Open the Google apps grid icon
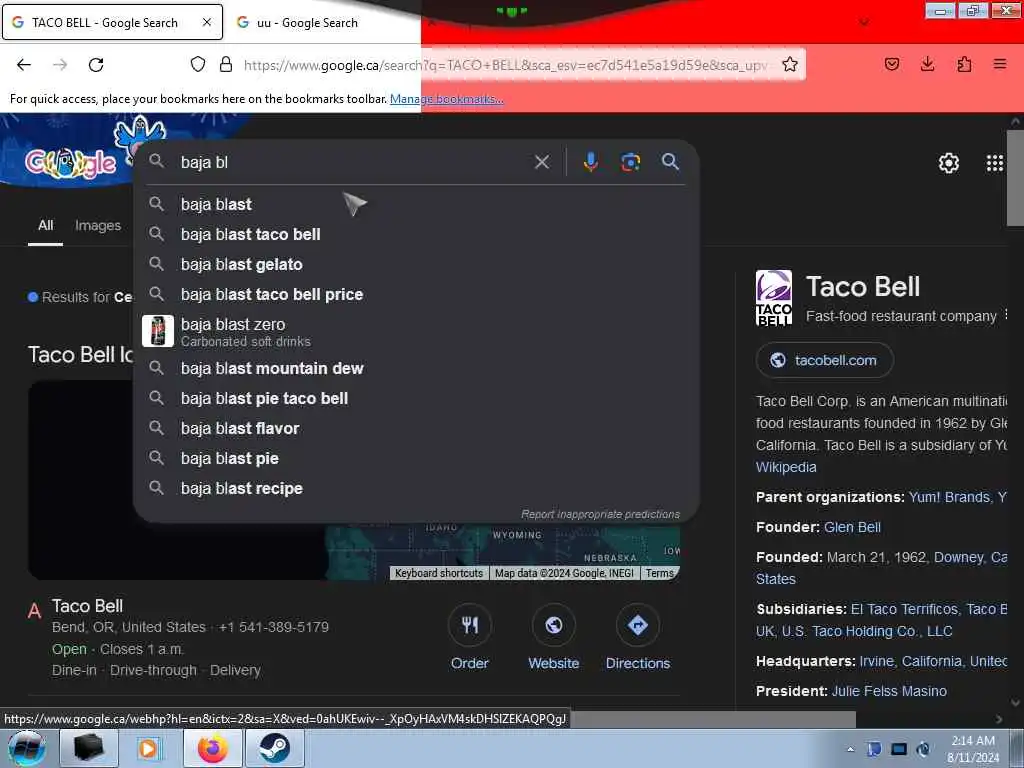The height and width of the screenshot is (768, 1024). coord(995,163)
